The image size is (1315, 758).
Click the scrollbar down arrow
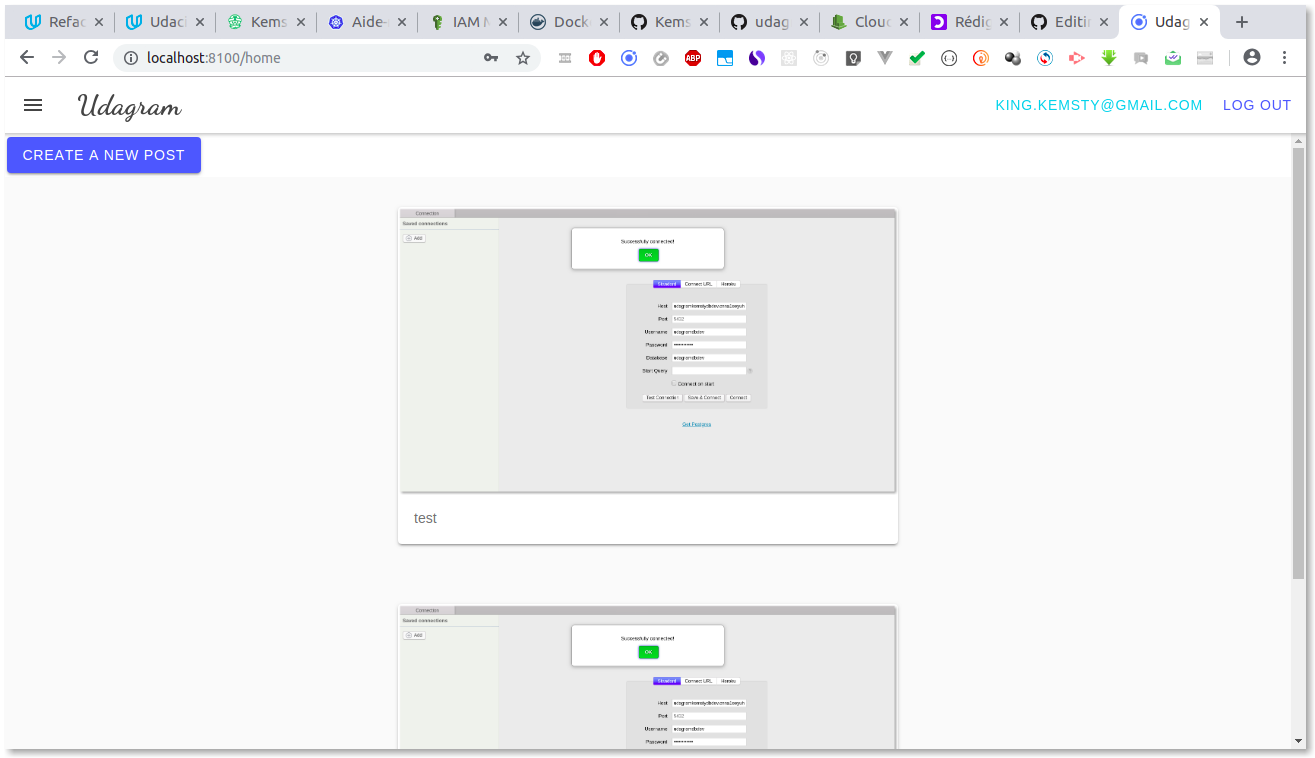(1298, 741)
